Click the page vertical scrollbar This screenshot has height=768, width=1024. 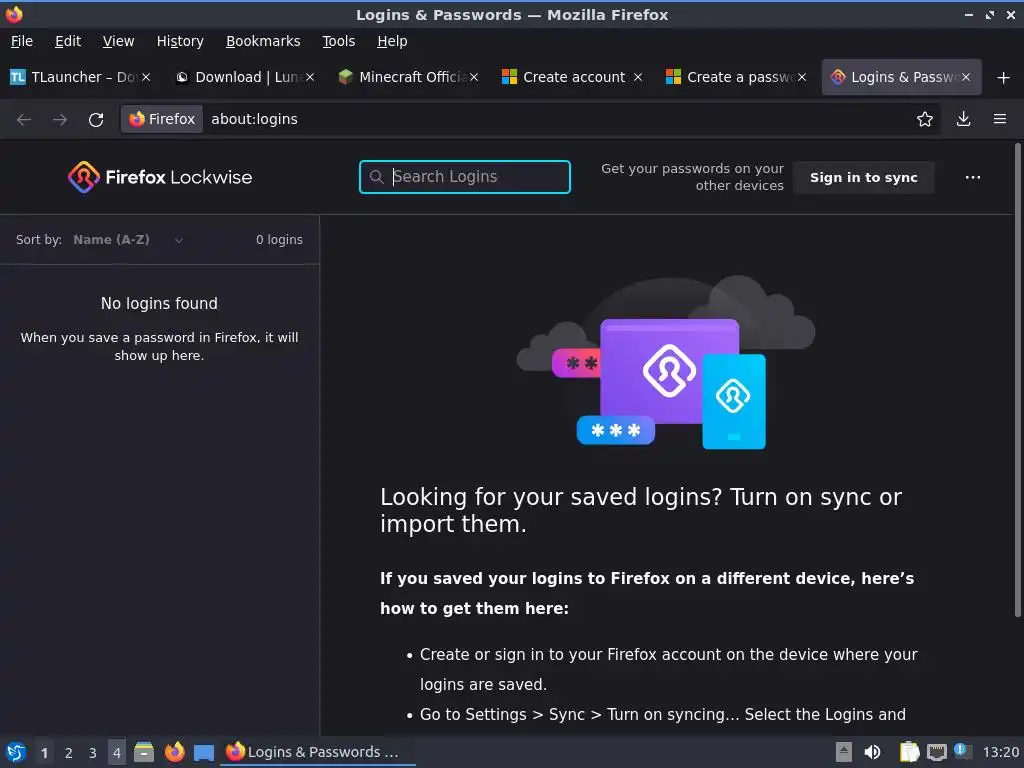[x=1017, y=379]
